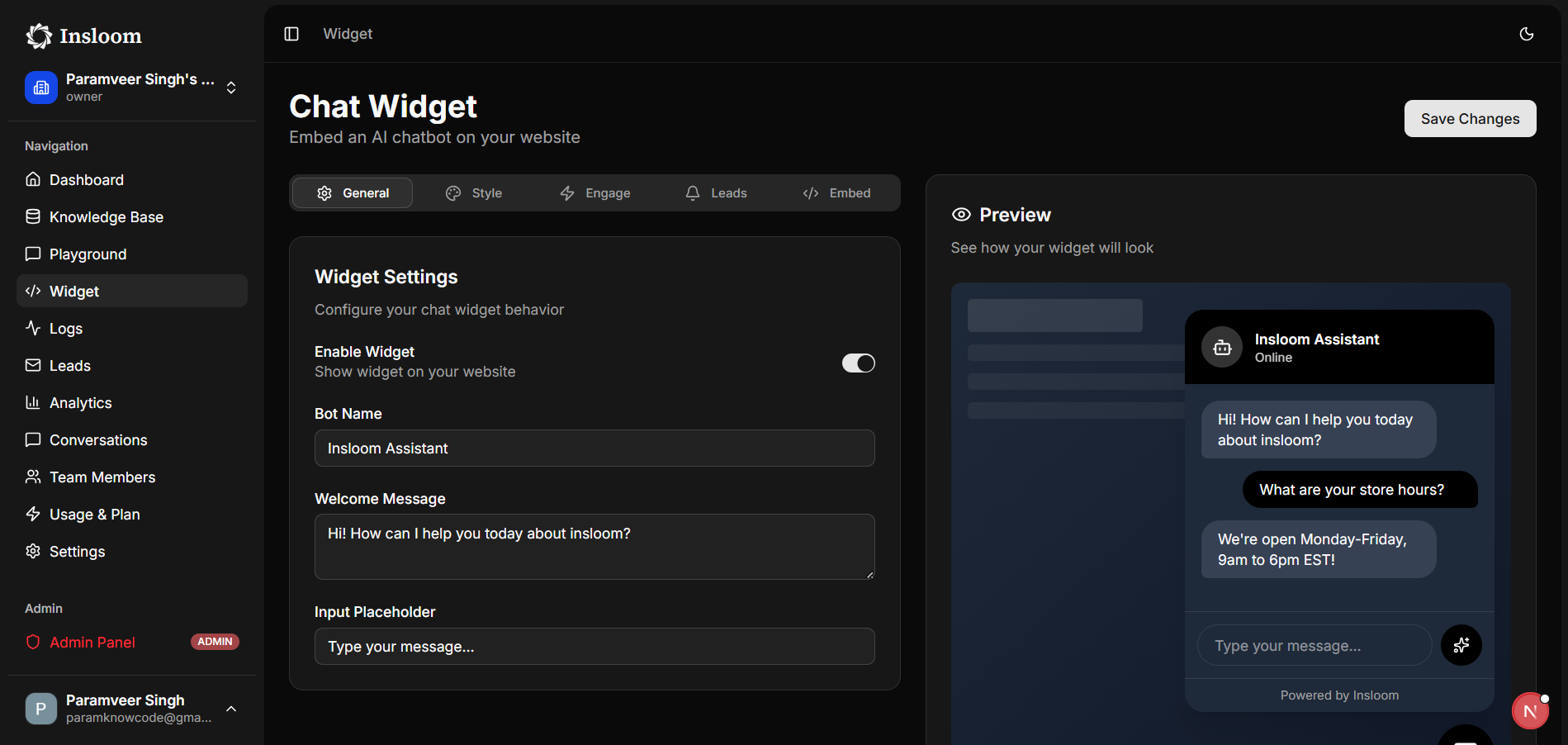Click the Dashboard home icon

pyautogui.click(x=33, y=179)
